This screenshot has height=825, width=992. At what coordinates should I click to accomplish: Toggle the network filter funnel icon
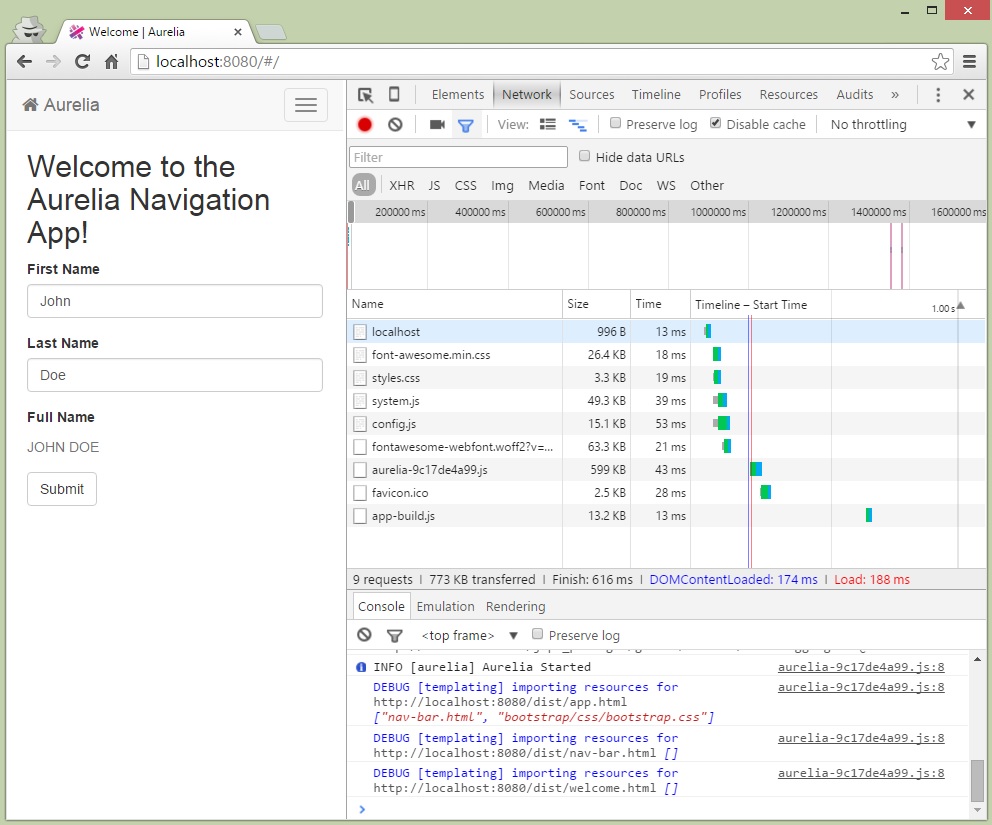(x=466, y=125)
